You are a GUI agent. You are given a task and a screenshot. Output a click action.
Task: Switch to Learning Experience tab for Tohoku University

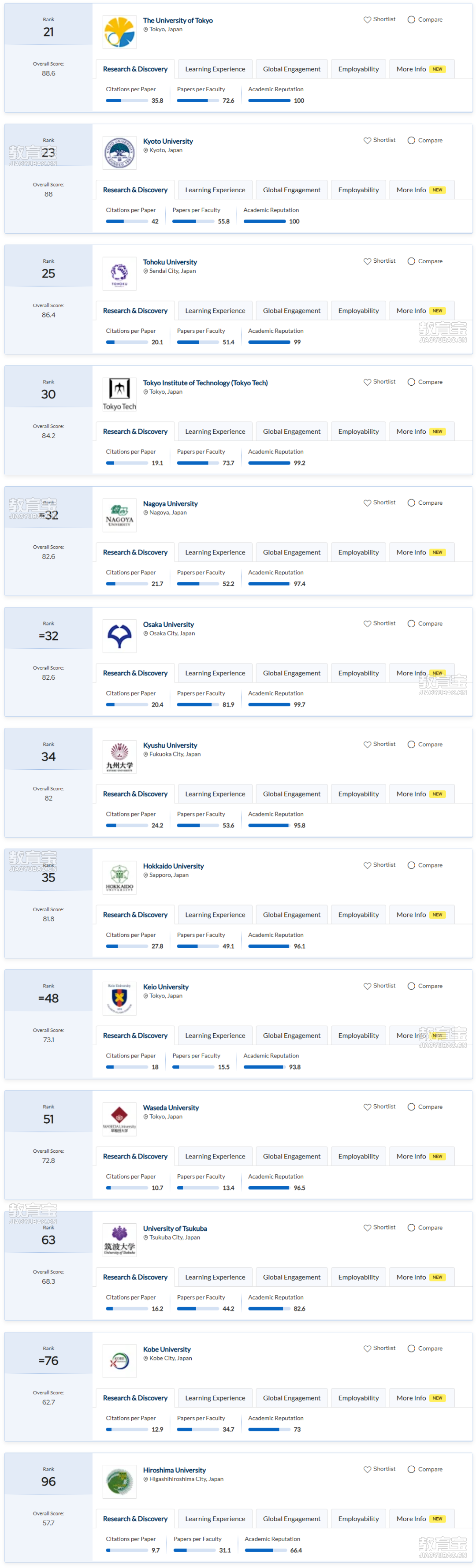pyautogui.click(x=216, y=310)
